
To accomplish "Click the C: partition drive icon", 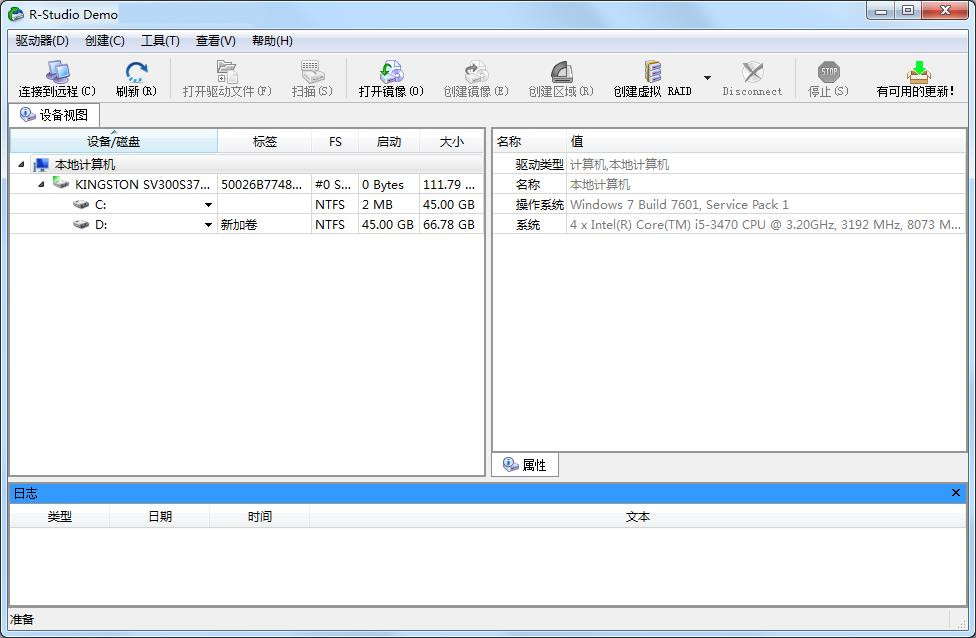I will click(81, 204).
